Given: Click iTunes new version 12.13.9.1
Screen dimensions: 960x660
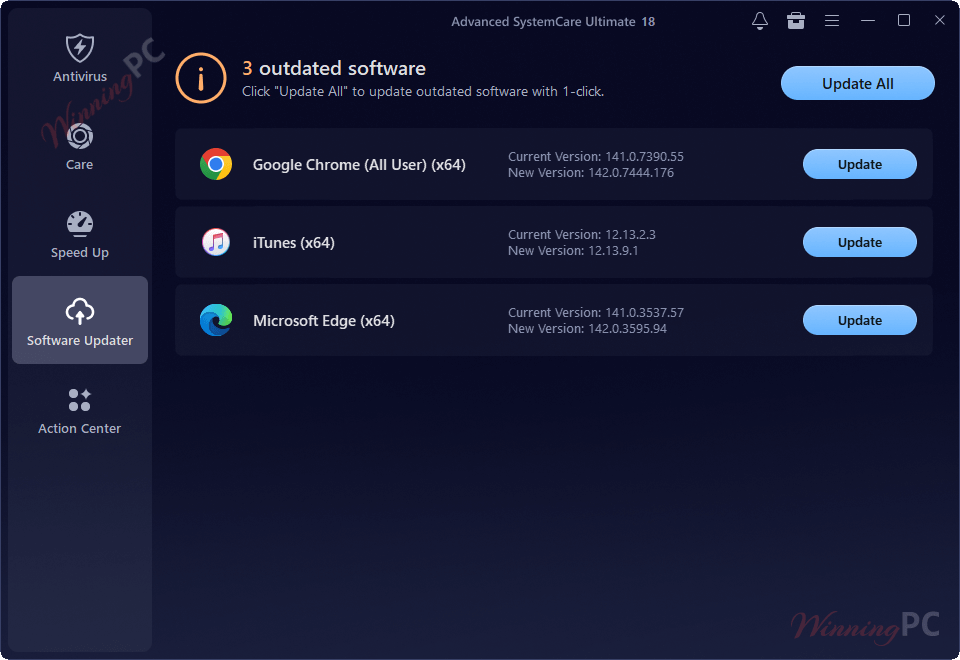Looking at the screenshot, I should pyautogui.click(x=573, y=250).
